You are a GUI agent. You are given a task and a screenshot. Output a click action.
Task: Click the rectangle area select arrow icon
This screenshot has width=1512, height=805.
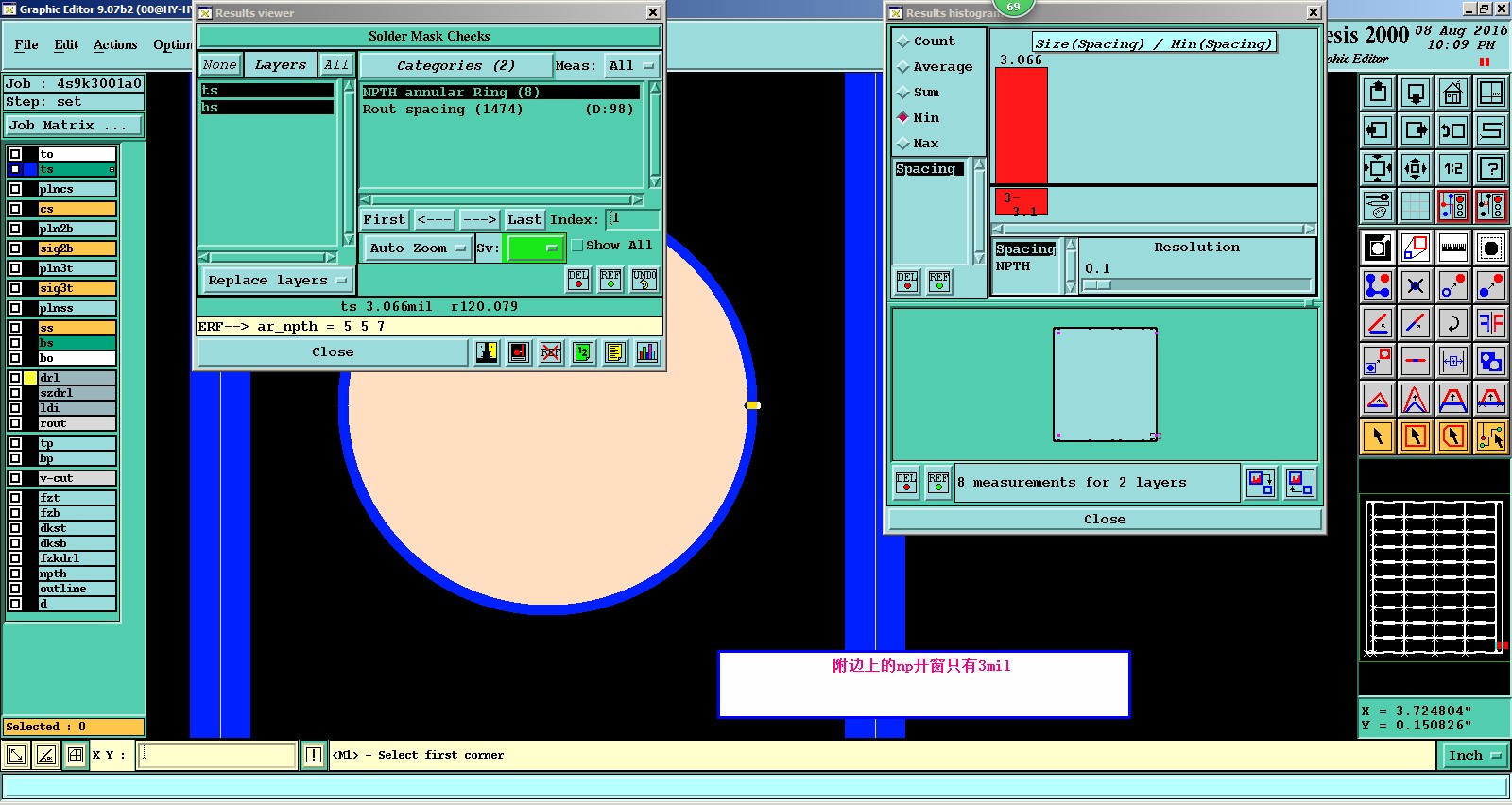click(x=1416, y=437)
